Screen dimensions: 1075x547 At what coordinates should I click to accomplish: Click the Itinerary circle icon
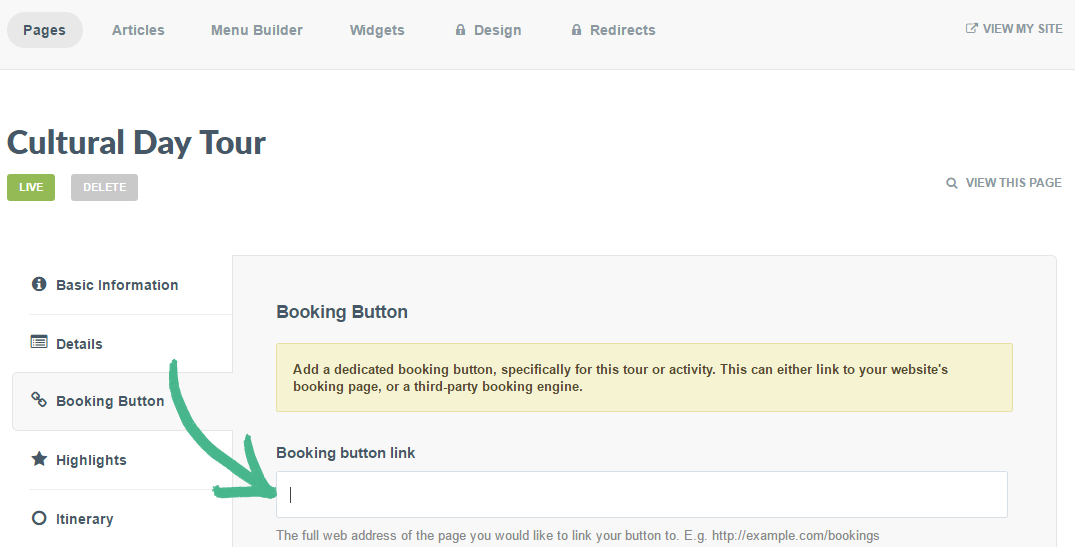[39, 518]
